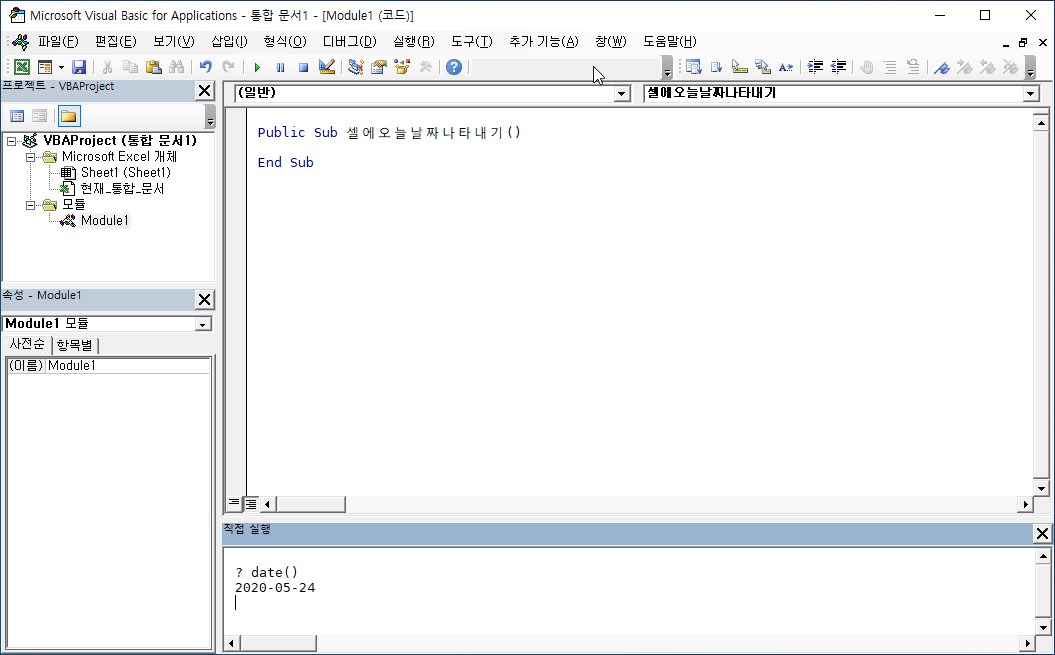Click the Paste clipboard icon
1055x655 pixels.
coord(153,67)
